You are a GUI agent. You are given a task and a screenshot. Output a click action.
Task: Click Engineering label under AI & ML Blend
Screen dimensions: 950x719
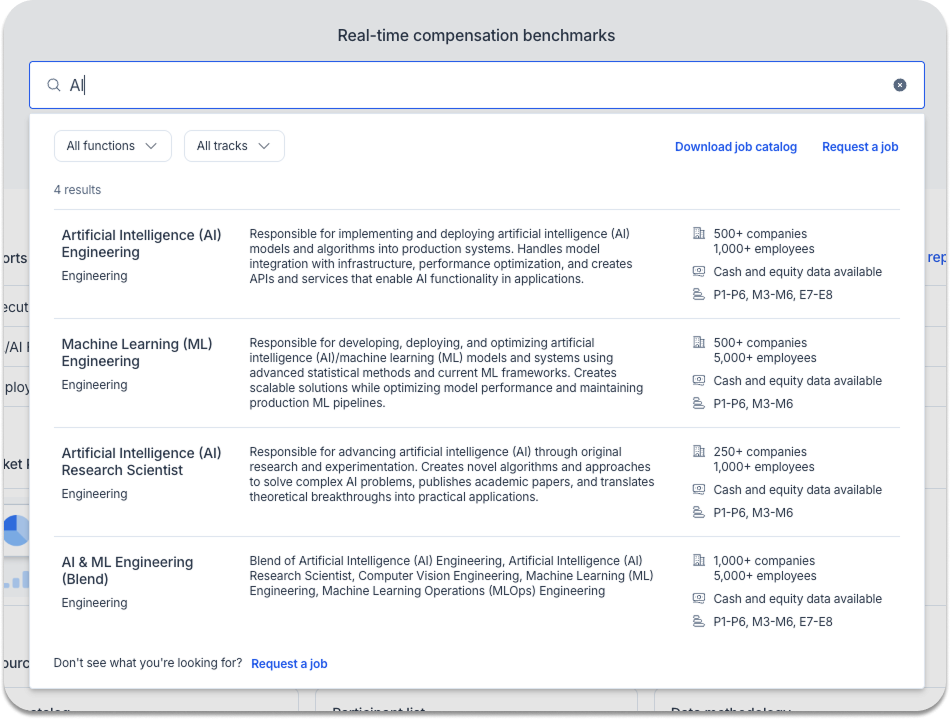click(95, 603)
